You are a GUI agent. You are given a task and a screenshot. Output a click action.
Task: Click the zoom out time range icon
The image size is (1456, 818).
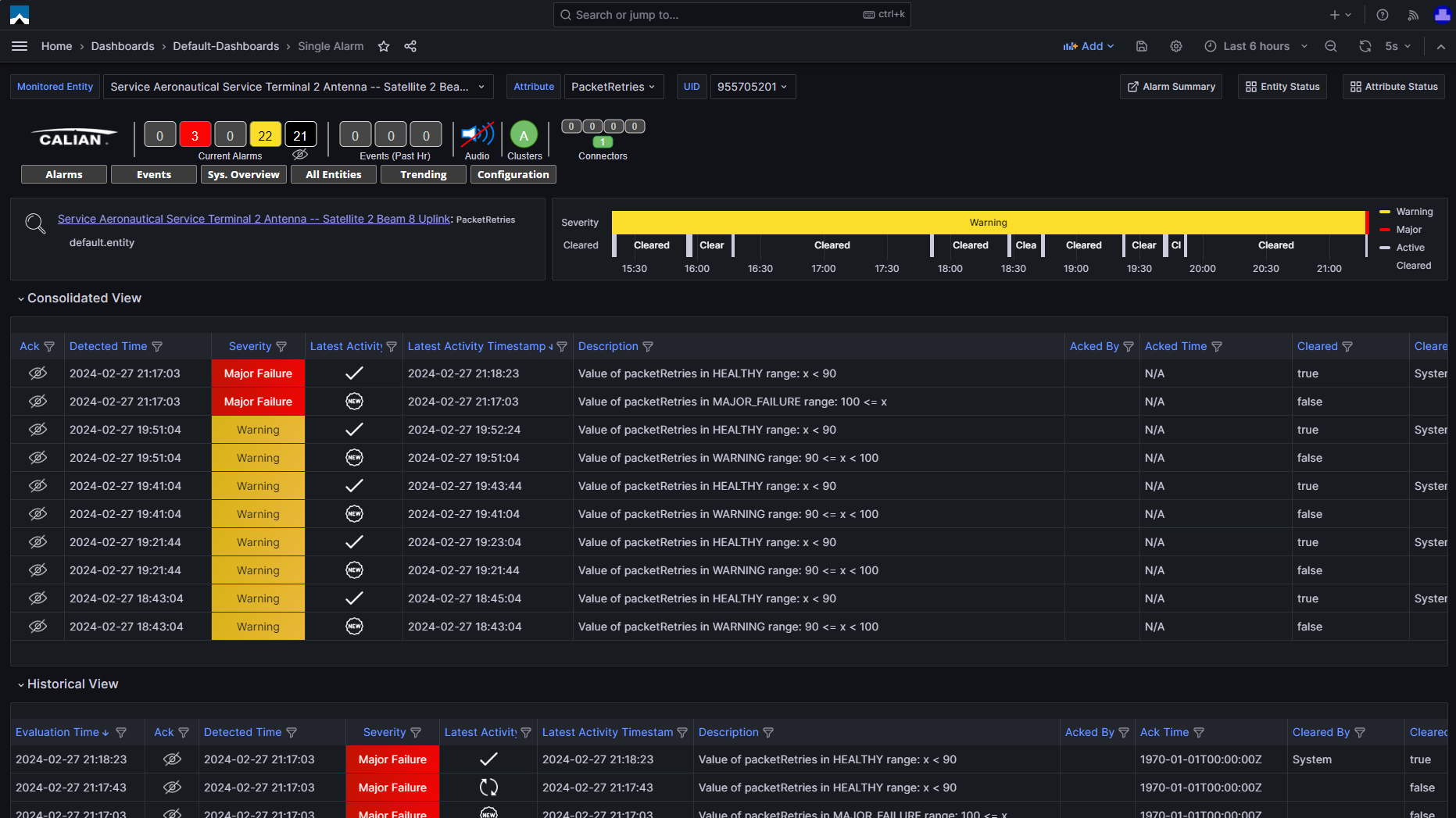(1331, 46)
